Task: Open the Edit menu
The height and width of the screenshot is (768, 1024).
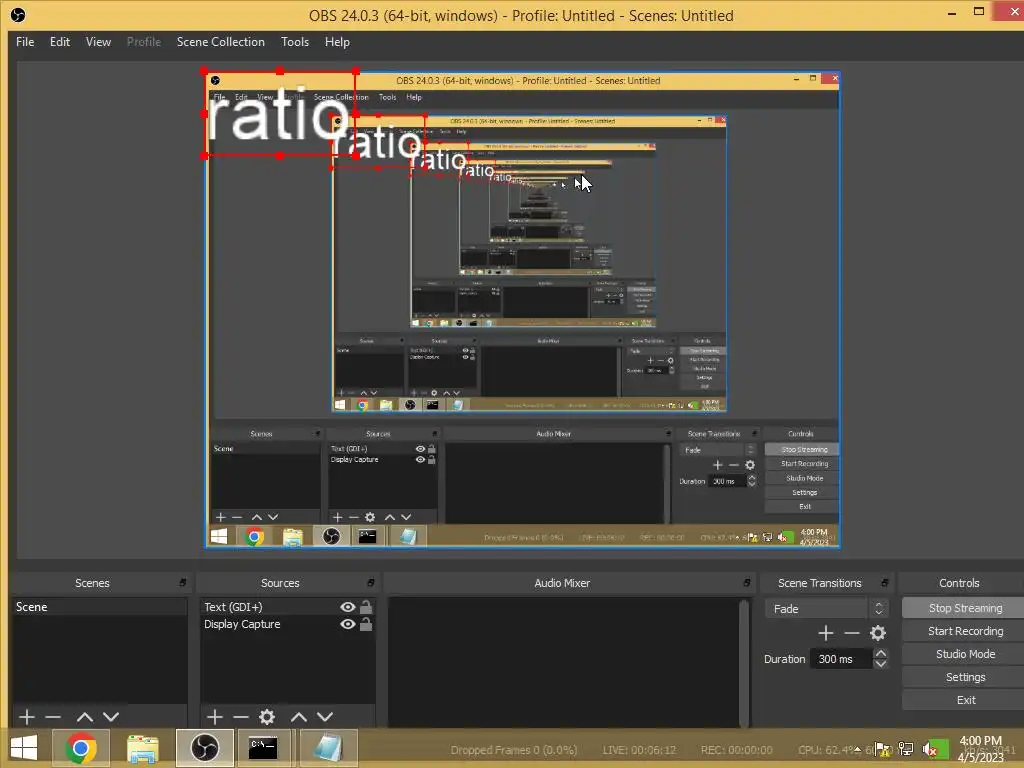Action: coord(59,42)
